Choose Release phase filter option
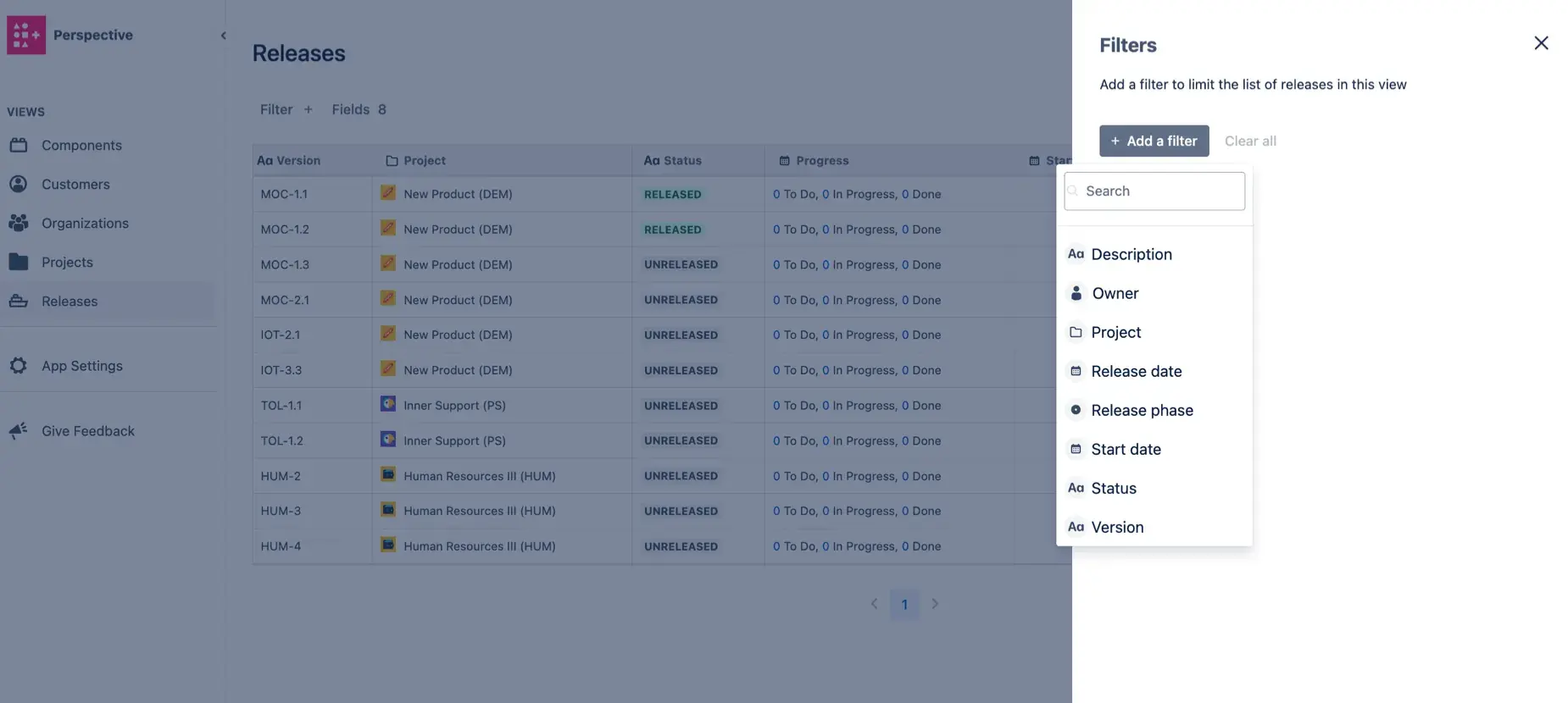Screen dimensions: 1568x703 pyautogui.click(x=1141, y=411)
